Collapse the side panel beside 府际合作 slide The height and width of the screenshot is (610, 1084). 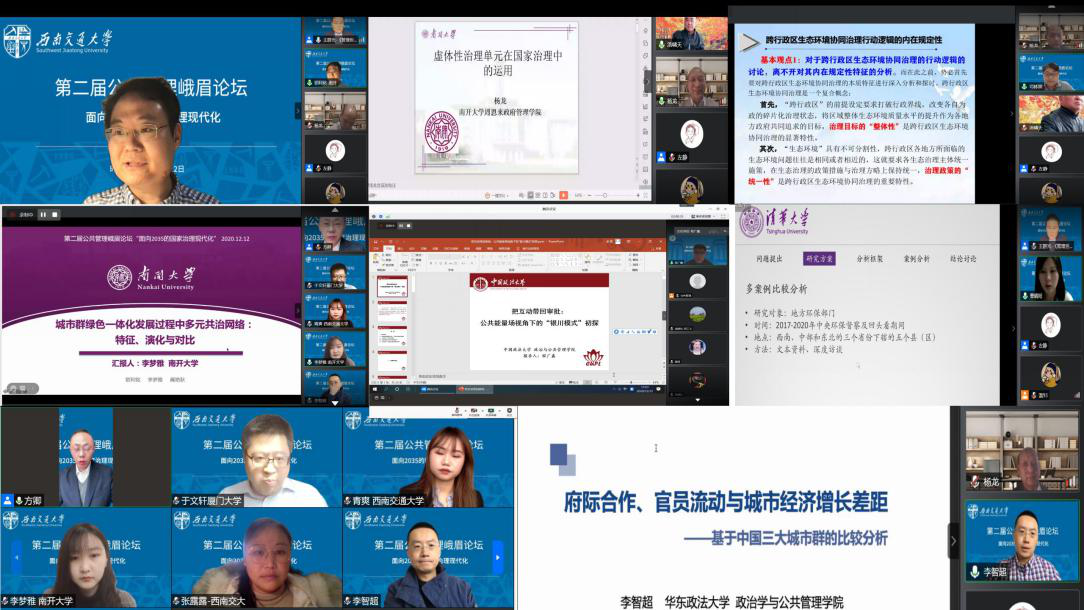(953, 540)
